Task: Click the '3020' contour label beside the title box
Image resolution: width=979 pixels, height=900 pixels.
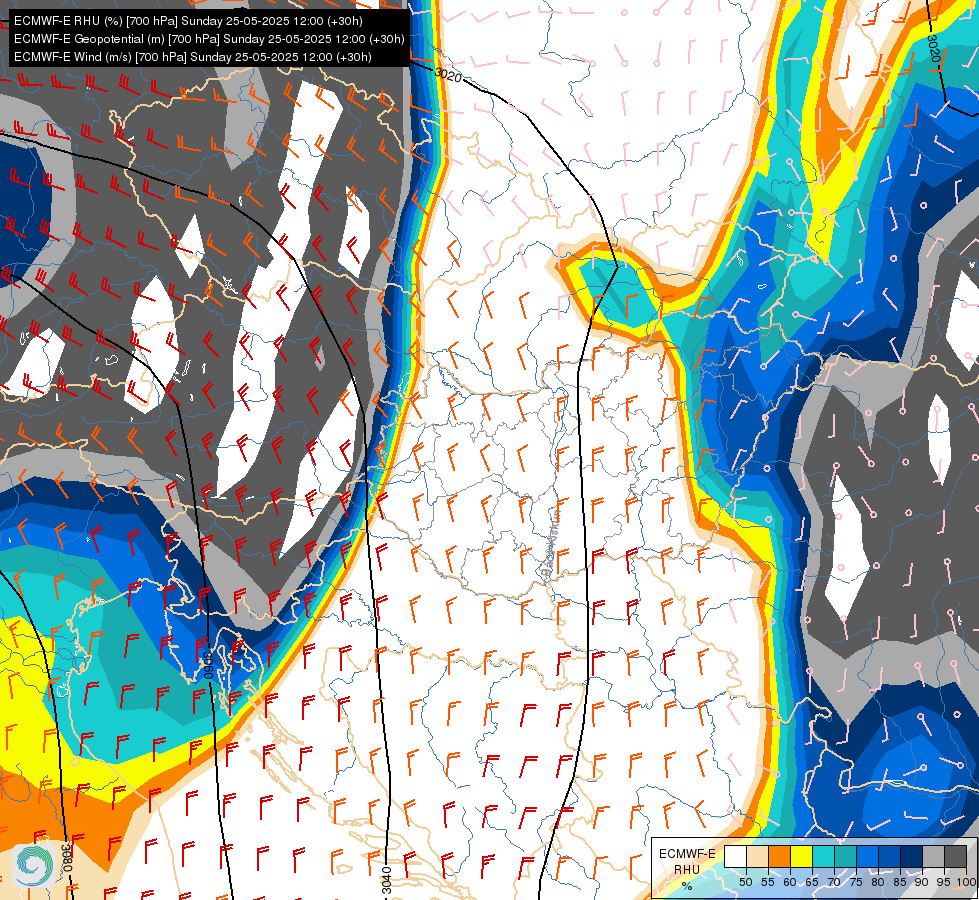Action: [448, 75]
